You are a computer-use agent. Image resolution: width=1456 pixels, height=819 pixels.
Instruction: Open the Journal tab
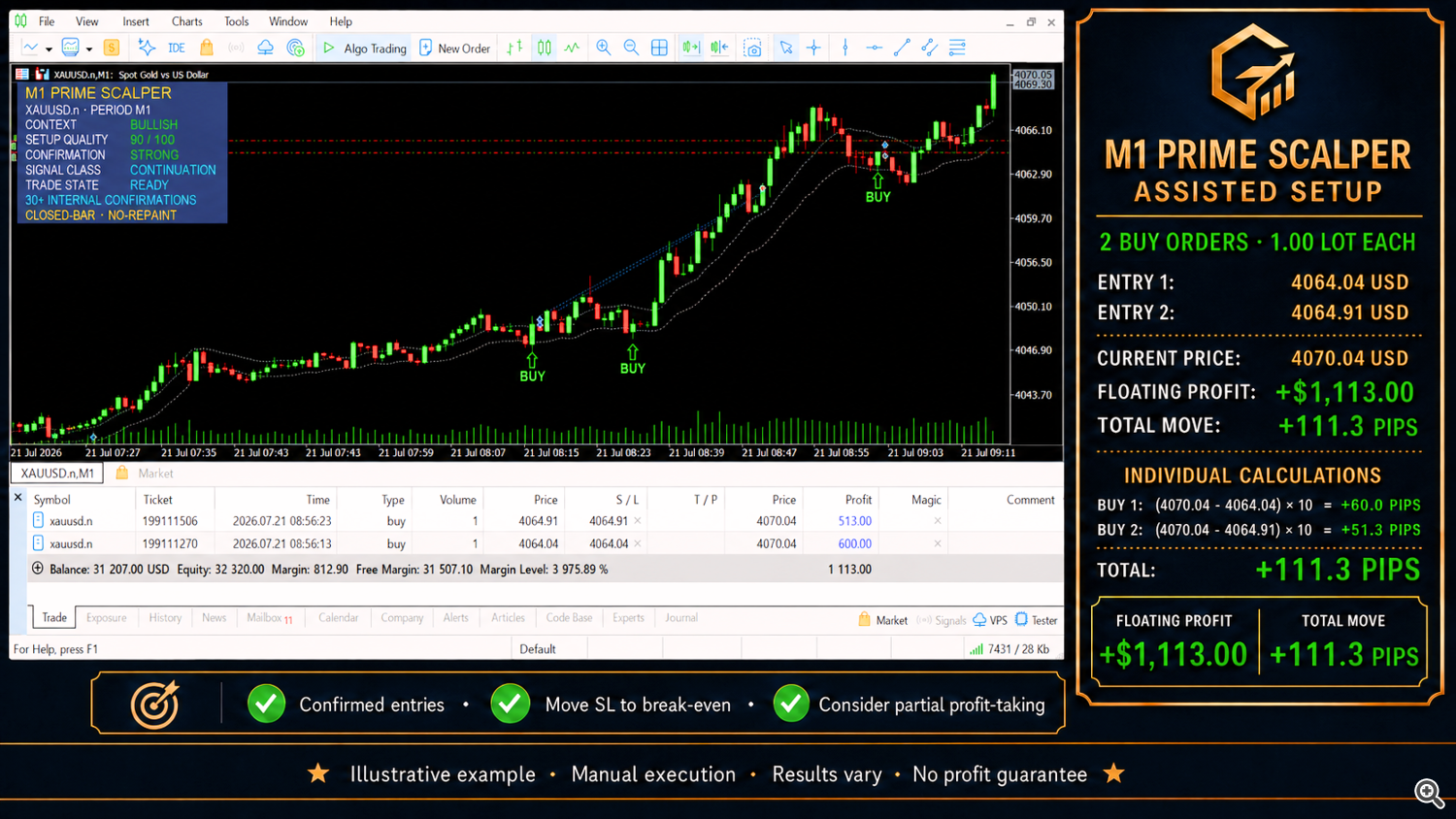click(x=680, y=617)
